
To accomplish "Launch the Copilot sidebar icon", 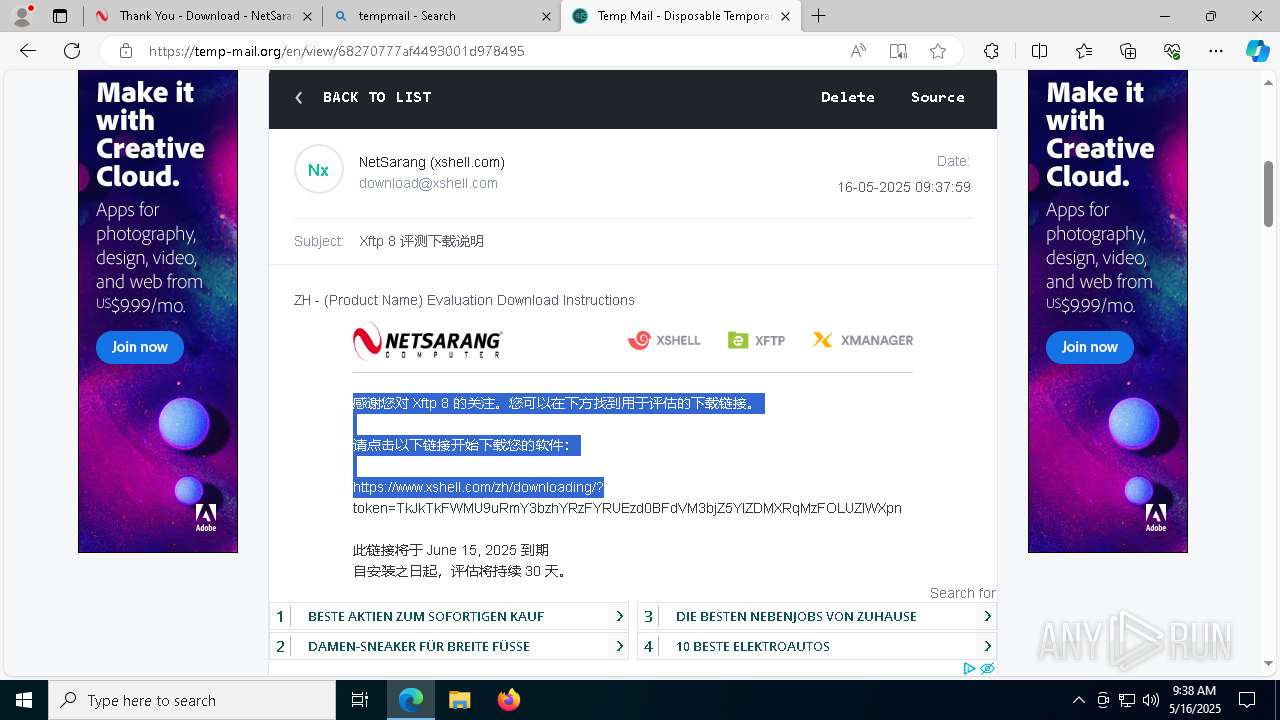I will click(1257, 51).
